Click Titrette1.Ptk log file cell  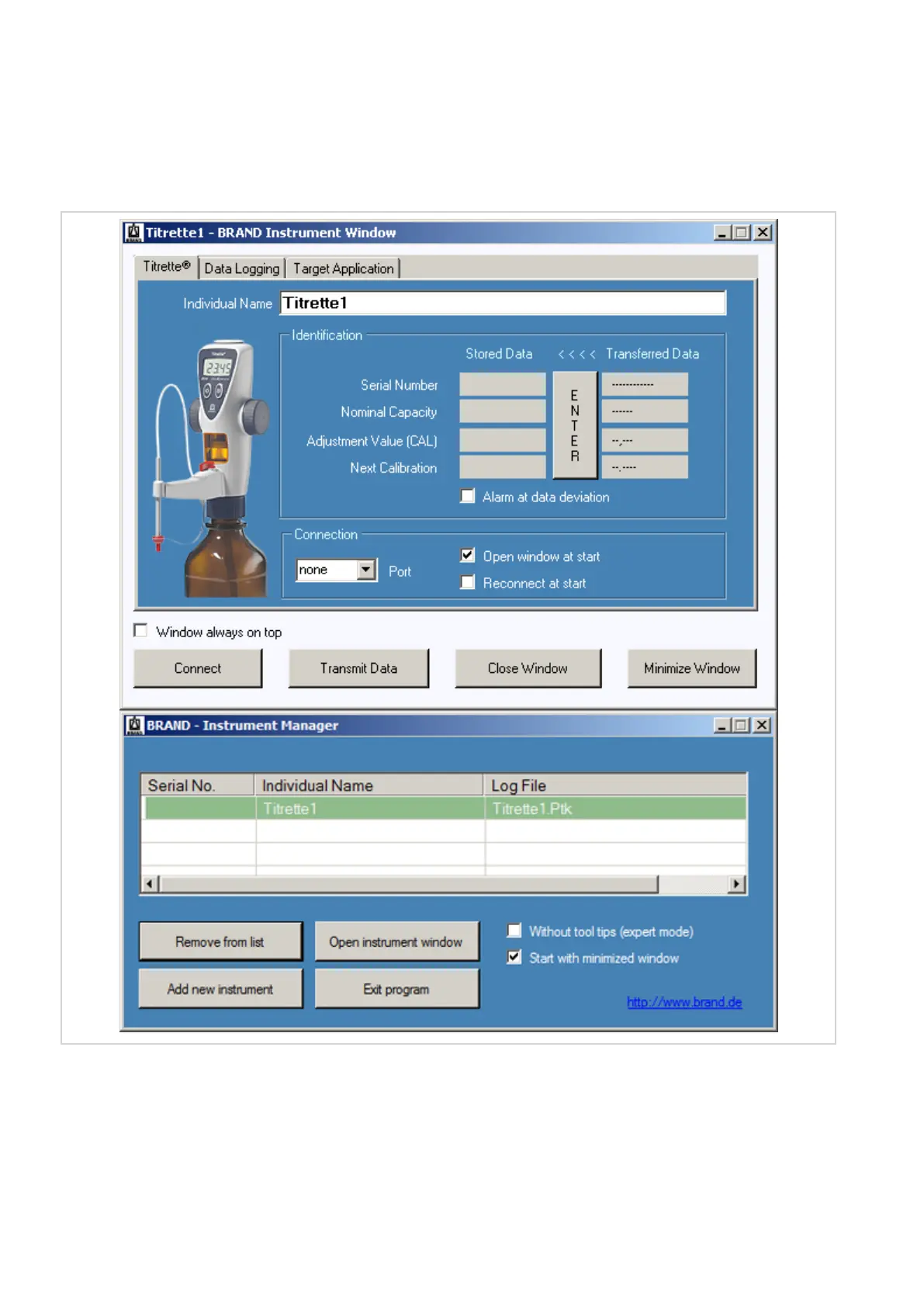(x=615, y=809)
